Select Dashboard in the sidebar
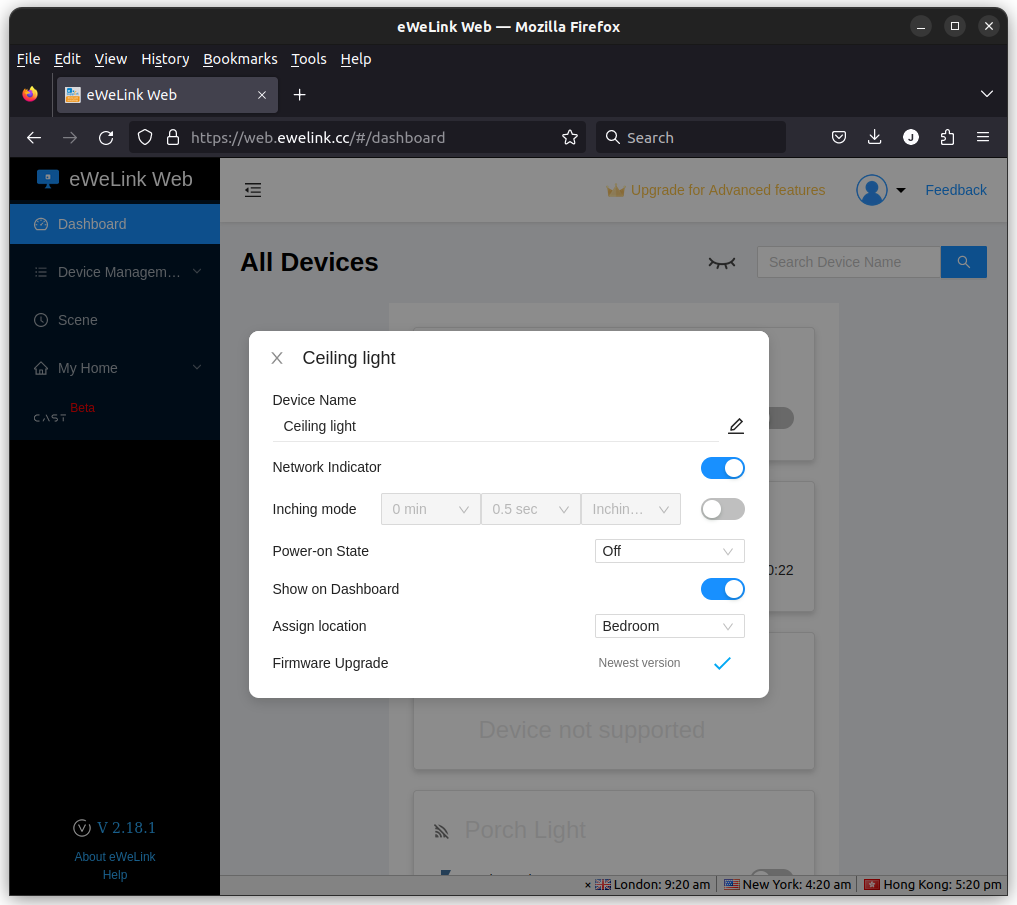This screenshot has width=1017, height=905. coord(115,224)
